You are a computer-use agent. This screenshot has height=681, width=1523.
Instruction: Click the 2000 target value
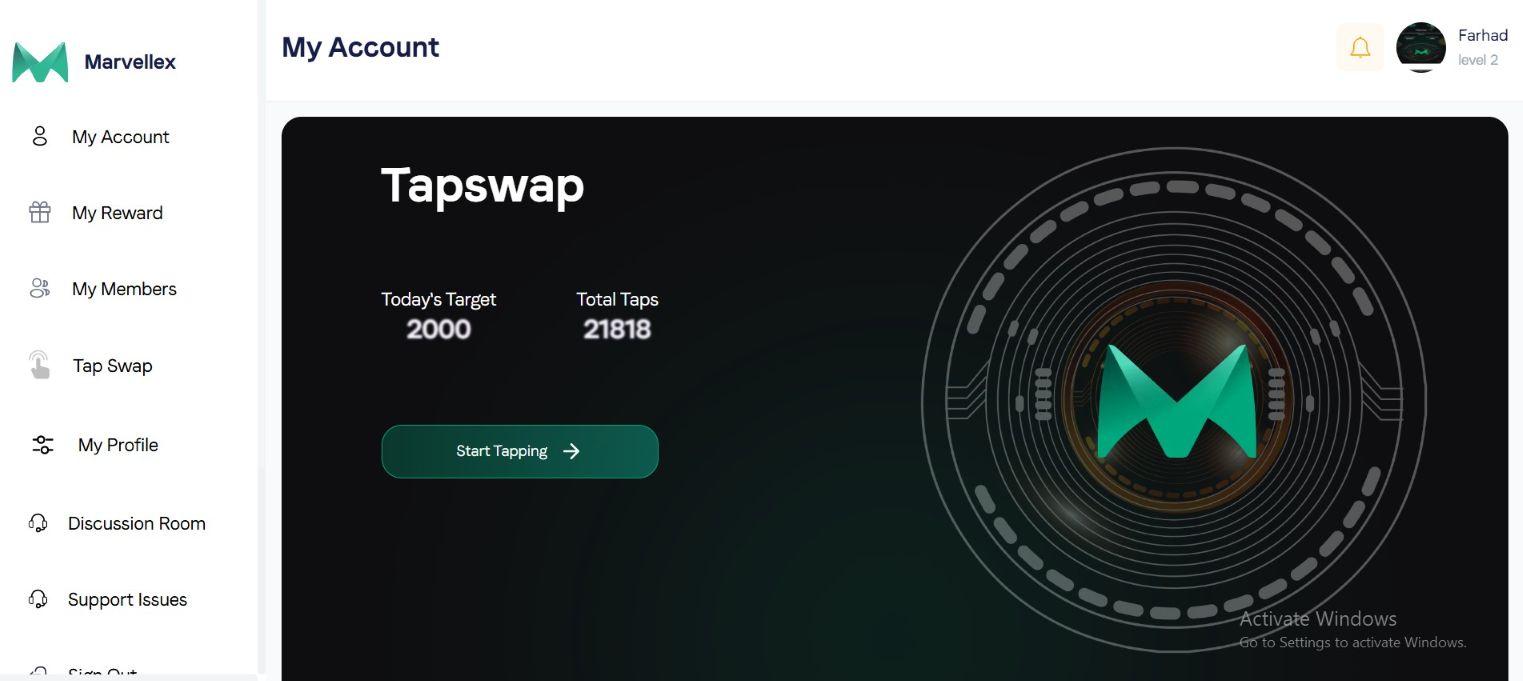tap(438, 329)
